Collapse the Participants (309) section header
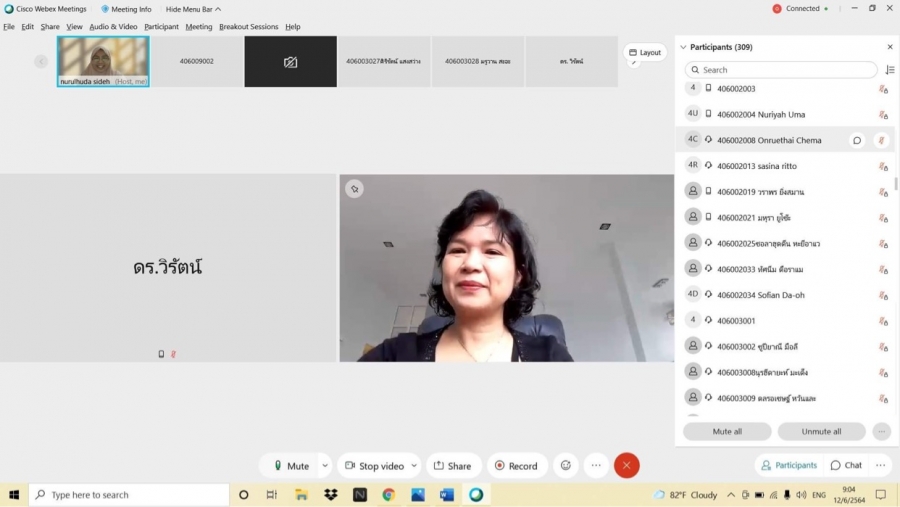Screen dimensions: 900x507 pos(684,47)
